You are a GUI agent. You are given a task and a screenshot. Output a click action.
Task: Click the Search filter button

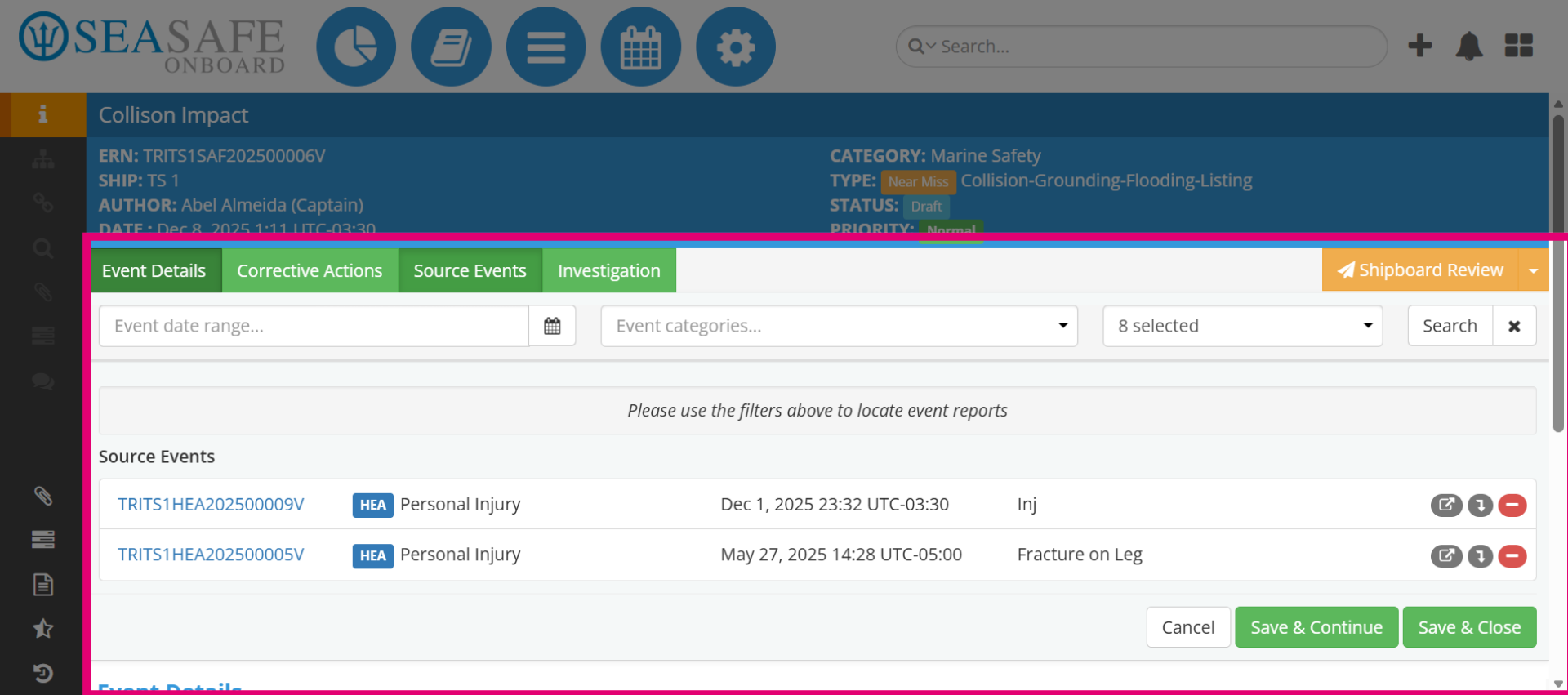(1450, 326)
